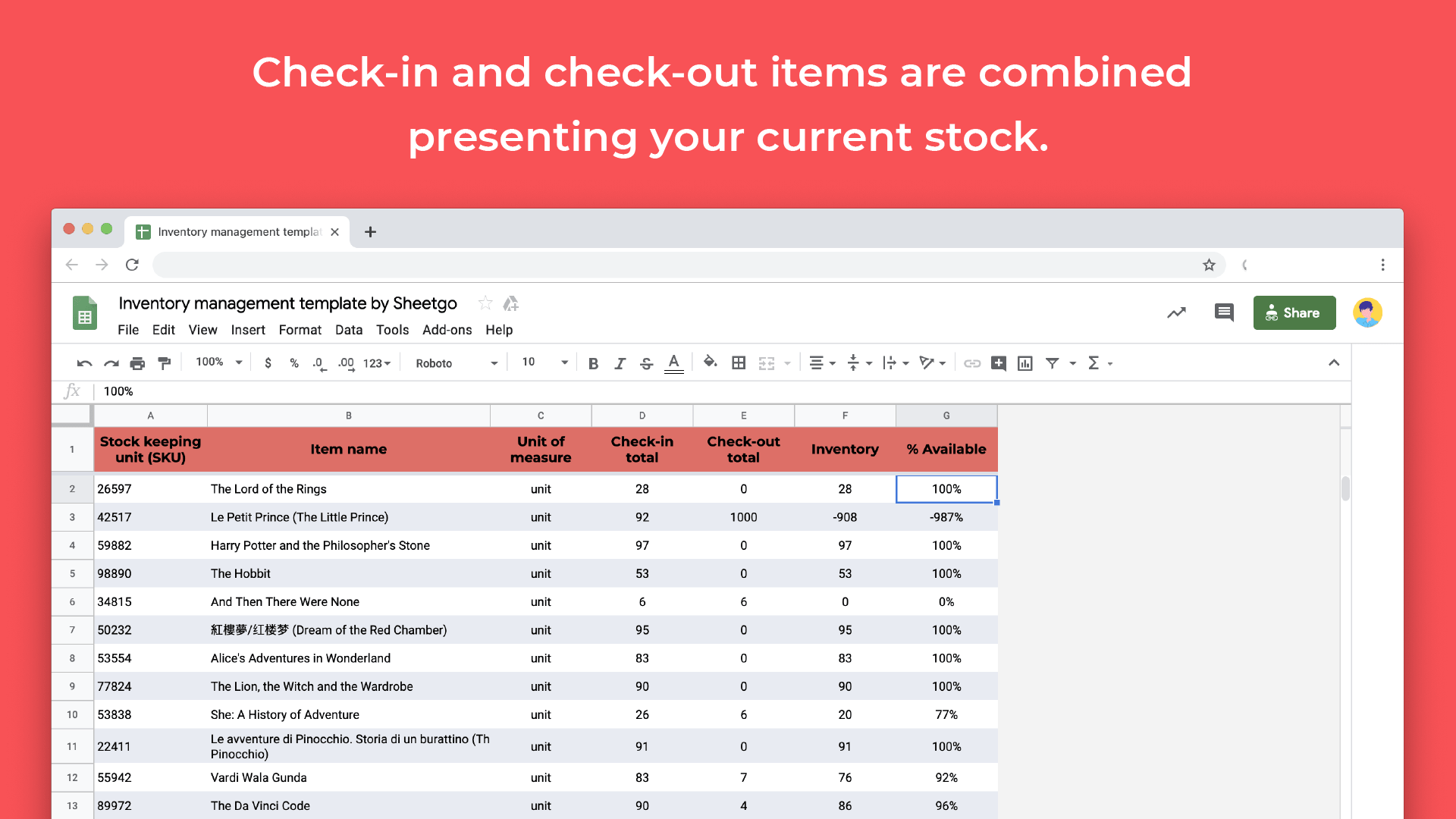Open the Roboto font dropdown
1456x819 pixels.
click(x=456, y=363)
